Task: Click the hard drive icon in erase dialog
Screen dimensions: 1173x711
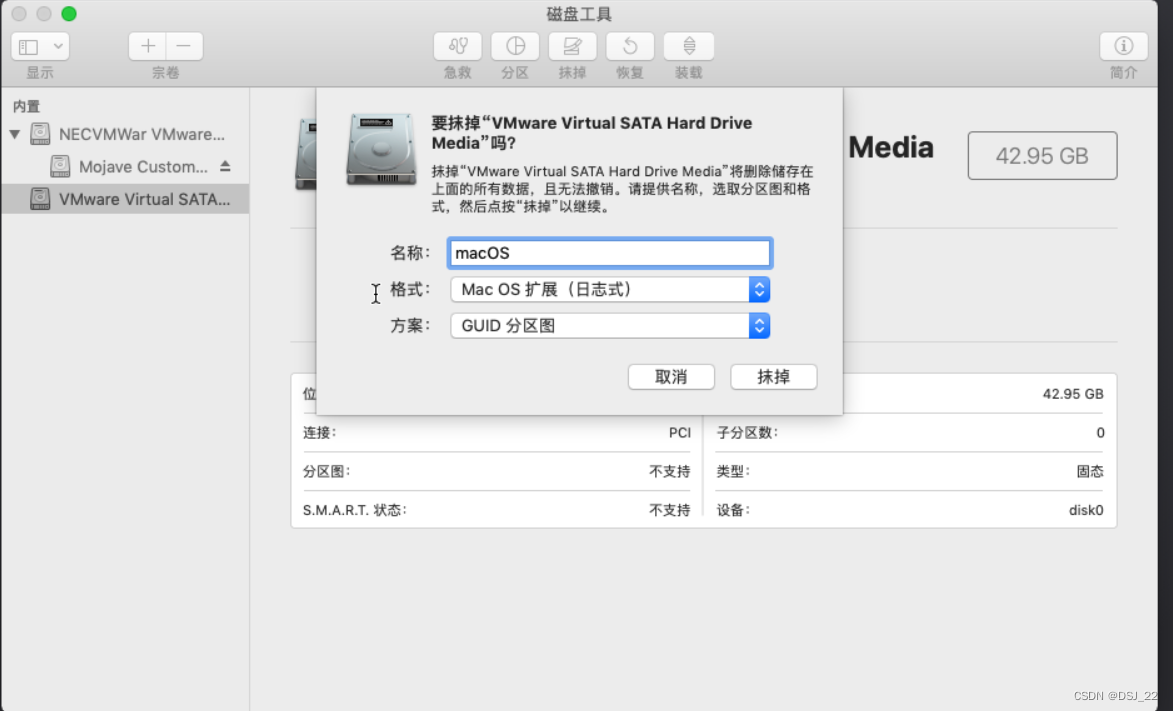Action: (x=381, y=148)
